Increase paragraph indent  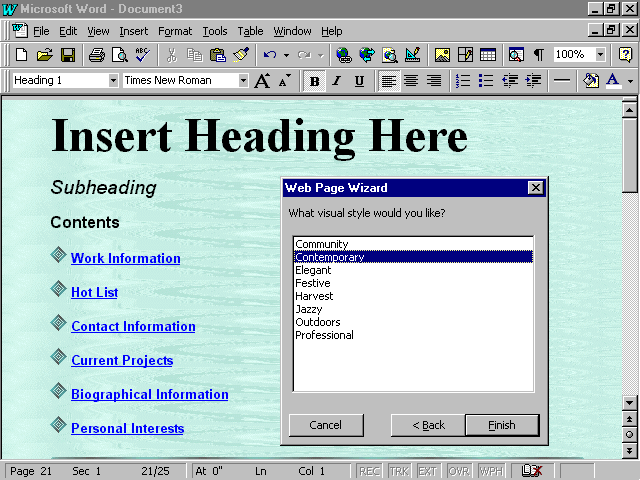pos(533,80)
